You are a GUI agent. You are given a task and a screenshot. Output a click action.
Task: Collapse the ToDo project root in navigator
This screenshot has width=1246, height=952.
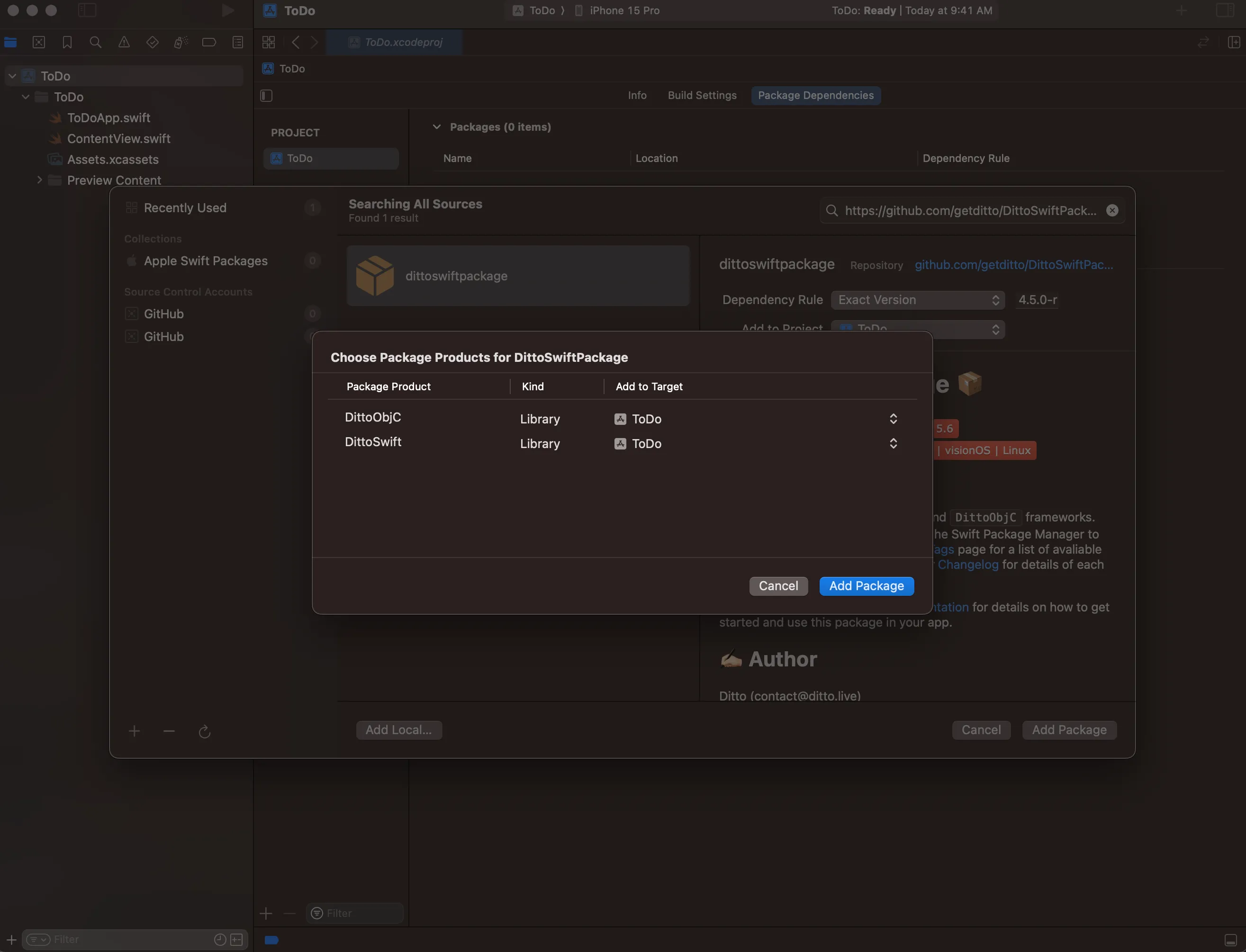click(12, 75)
